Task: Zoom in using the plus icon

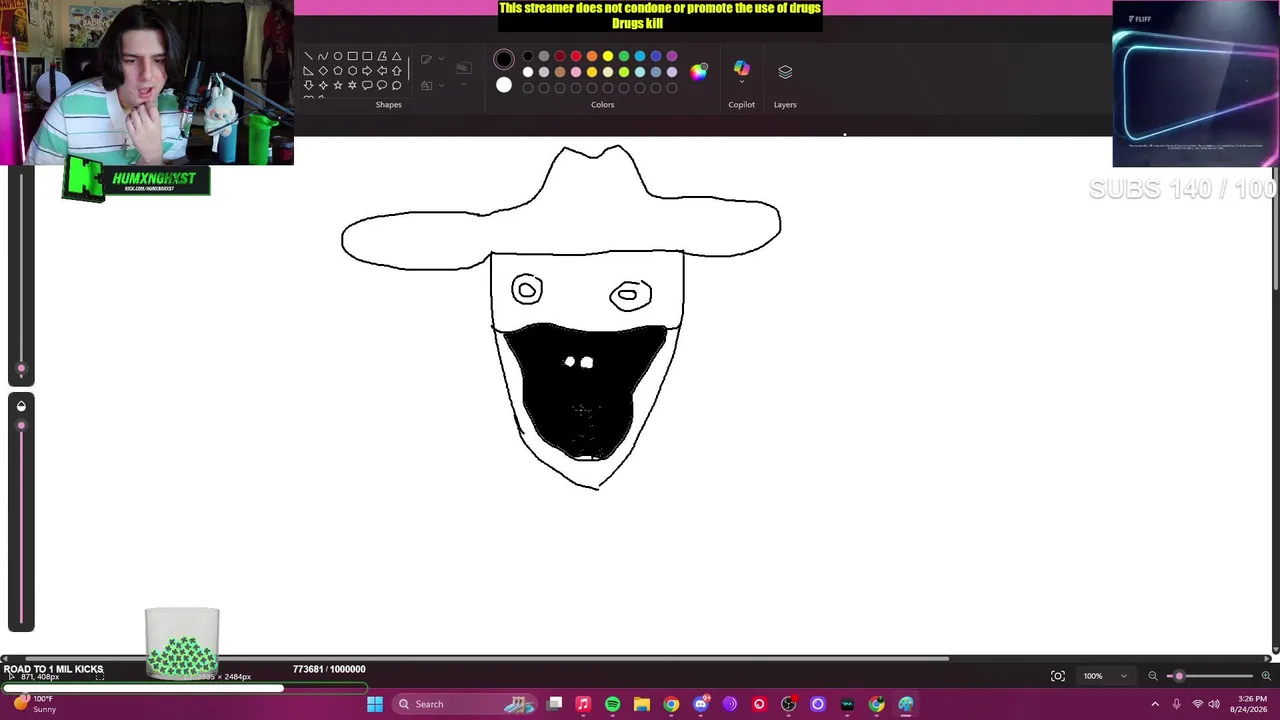Action: [1266, 676]
